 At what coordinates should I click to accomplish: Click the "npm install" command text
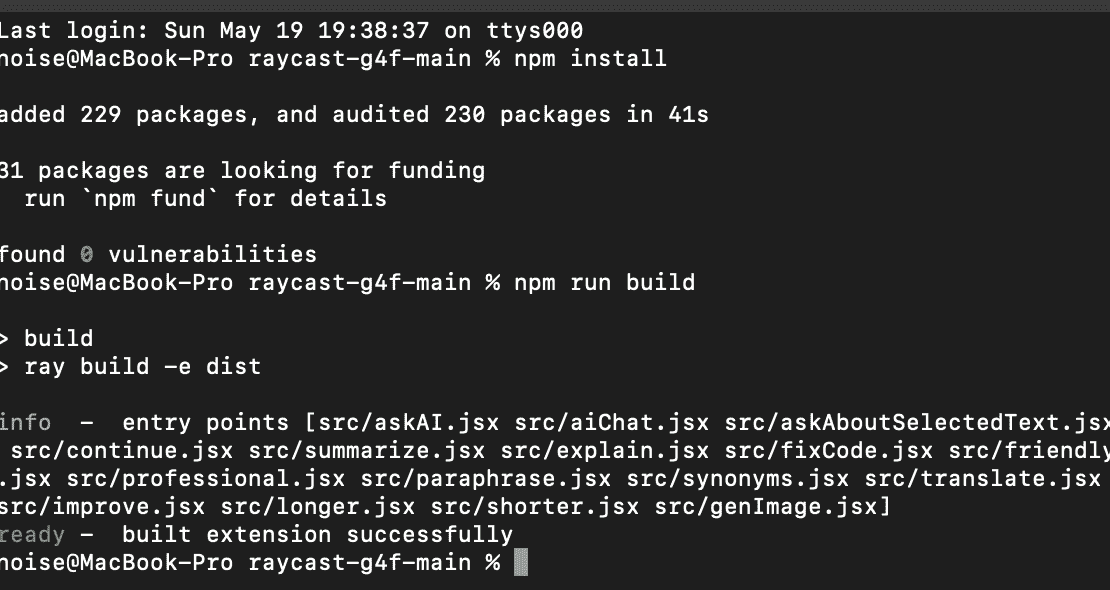pyautogui.click(x=590, y=59)
